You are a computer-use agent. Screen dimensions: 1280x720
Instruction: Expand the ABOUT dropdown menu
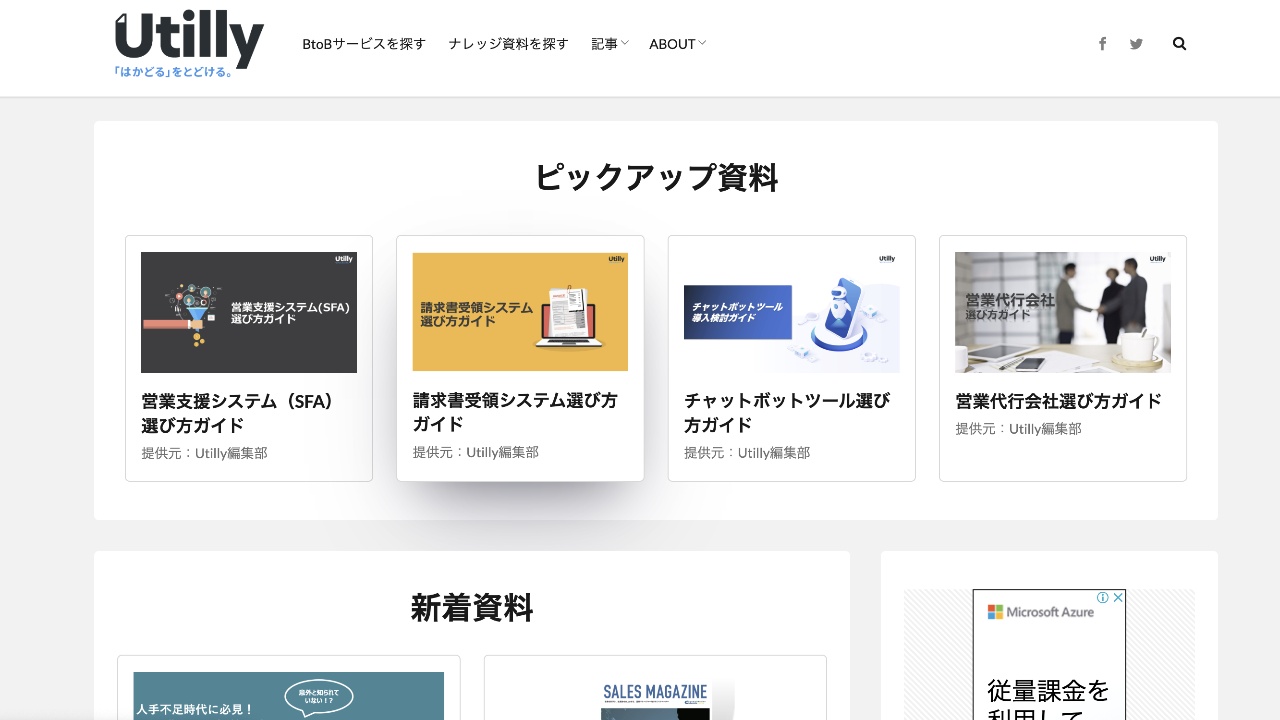pos(677,44)
